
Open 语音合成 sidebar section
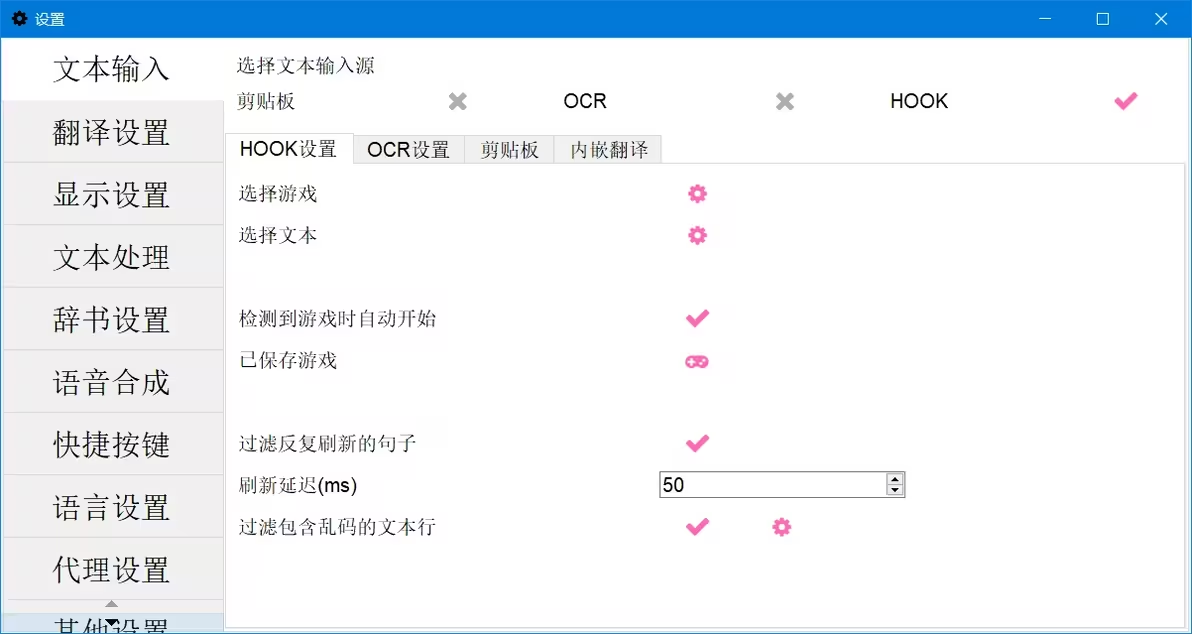click(x=112, y=382)
